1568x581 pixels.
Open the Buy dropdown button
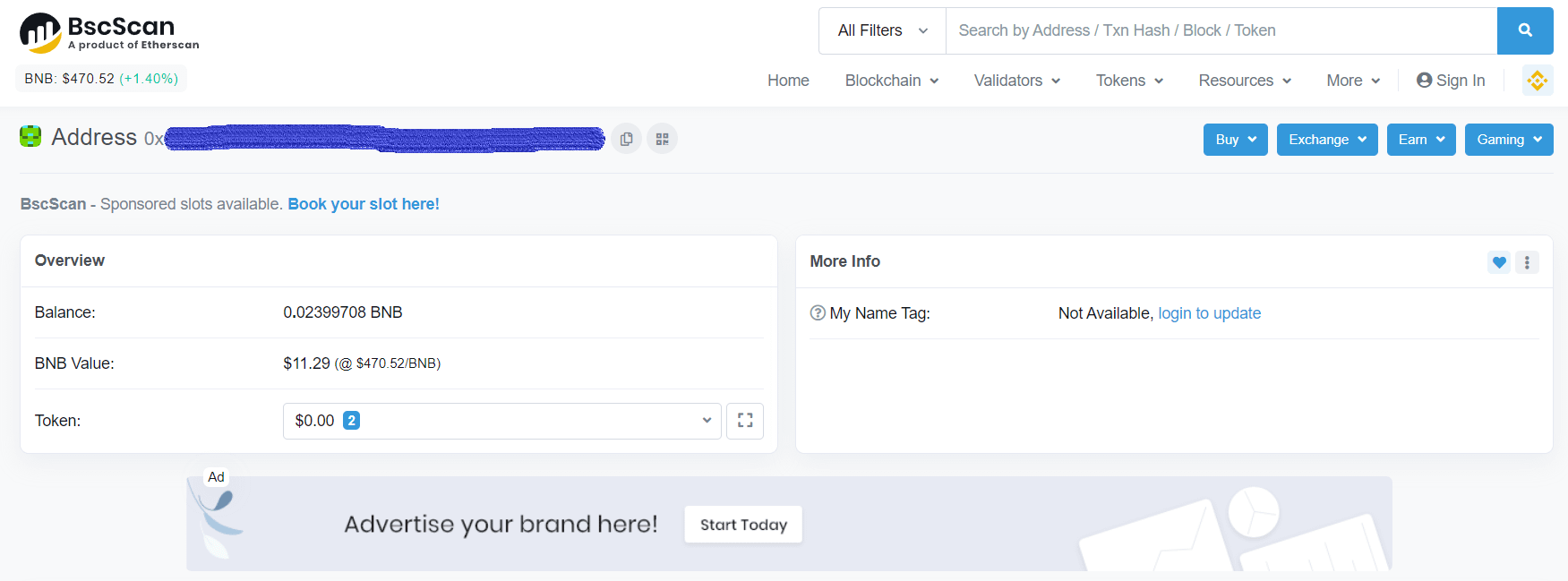click(x=1236, y=140)
